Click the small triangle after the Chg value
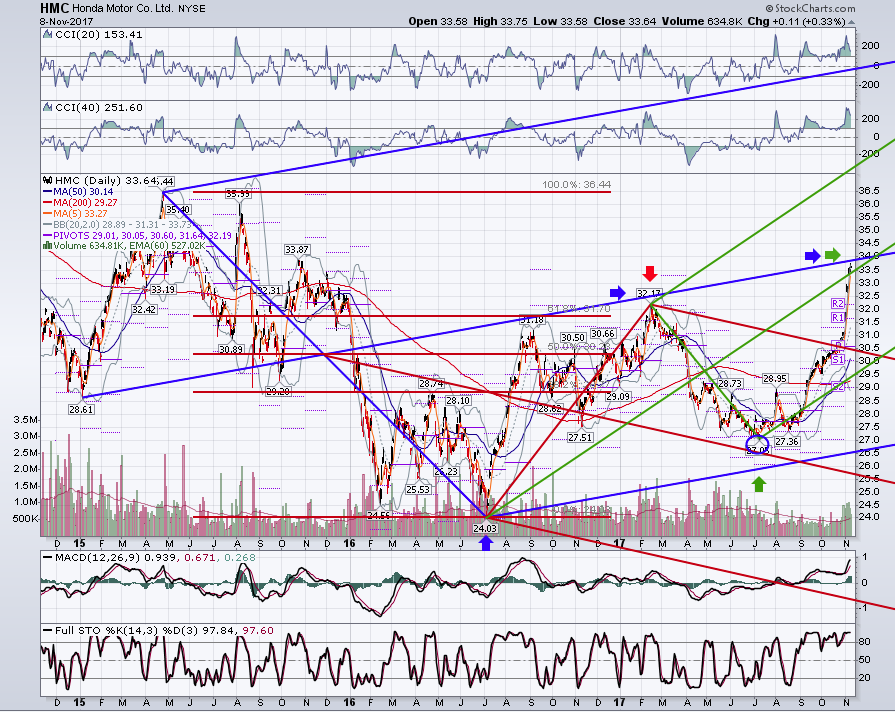The width and height of the screenshot is (895, 712). [852, 22]
